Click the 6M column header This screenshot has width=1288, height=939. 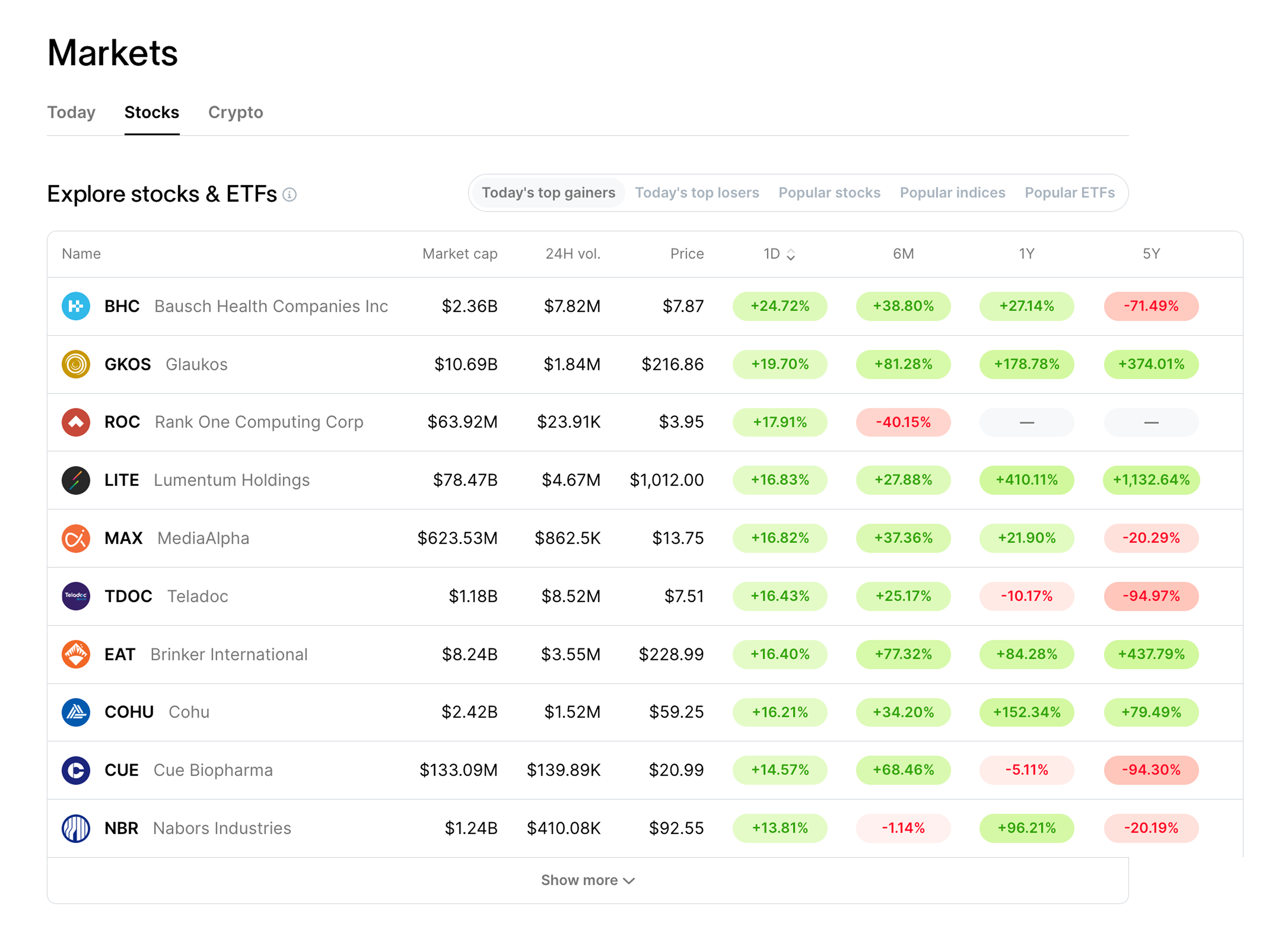(903, 254)
